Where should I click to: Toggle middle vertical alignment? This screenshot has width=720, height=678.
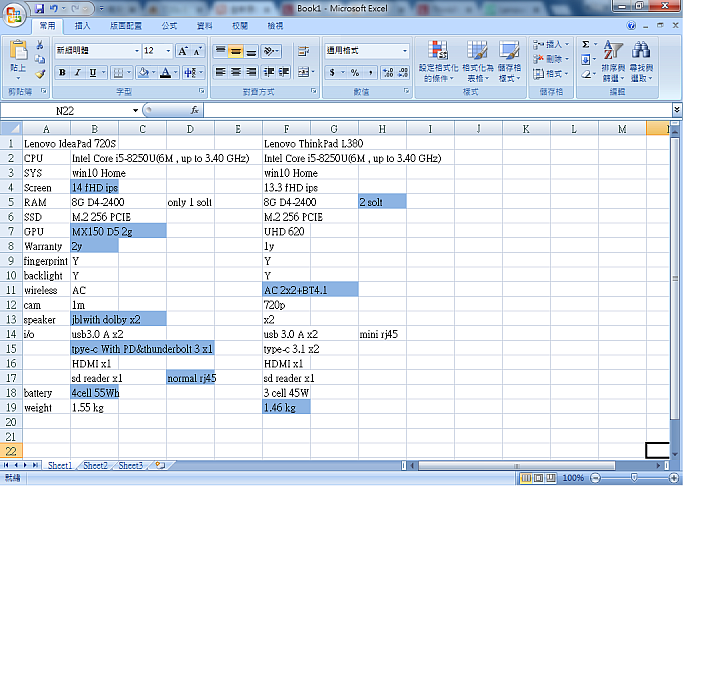point(236,51)
